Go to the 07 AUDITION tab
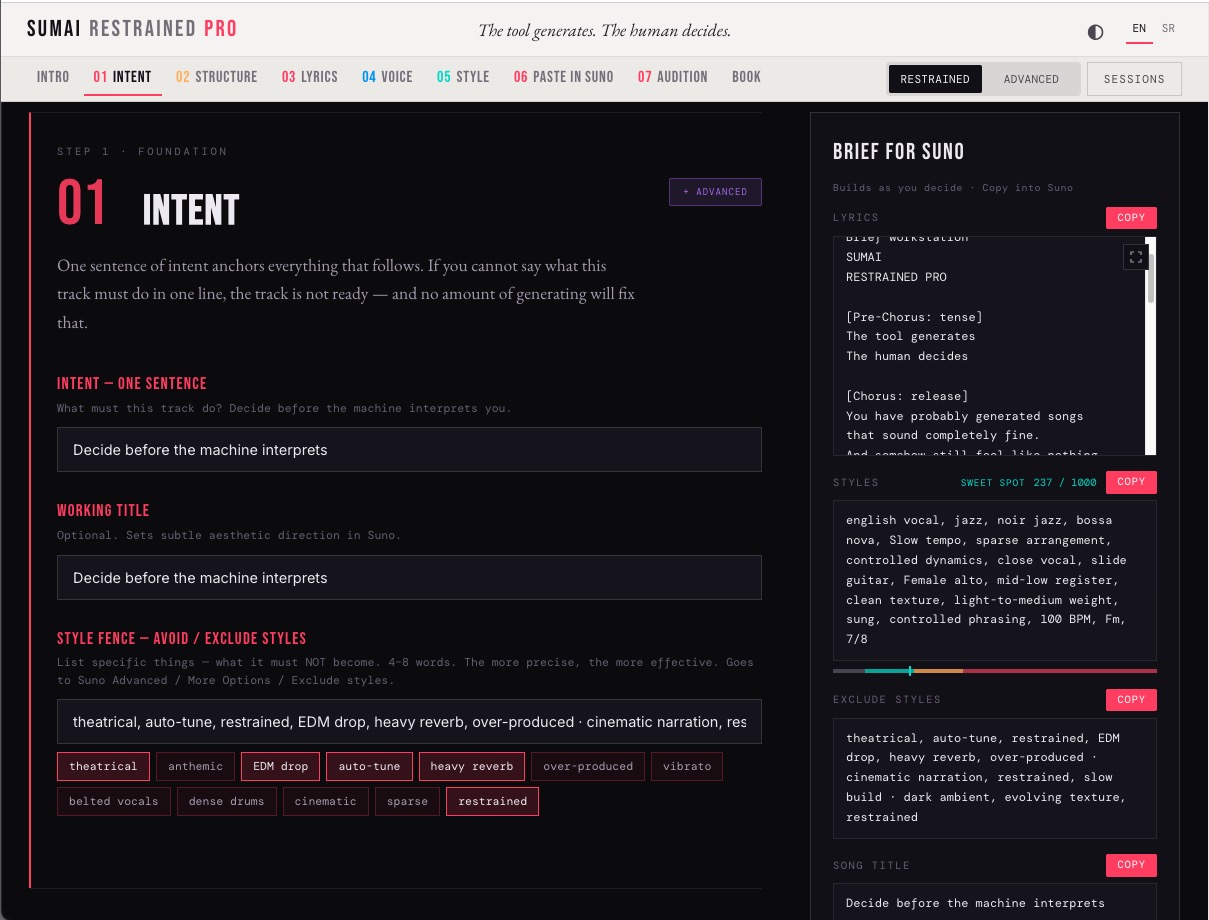The height and width of the screenshot is (920, 1209). pos(672,77)
